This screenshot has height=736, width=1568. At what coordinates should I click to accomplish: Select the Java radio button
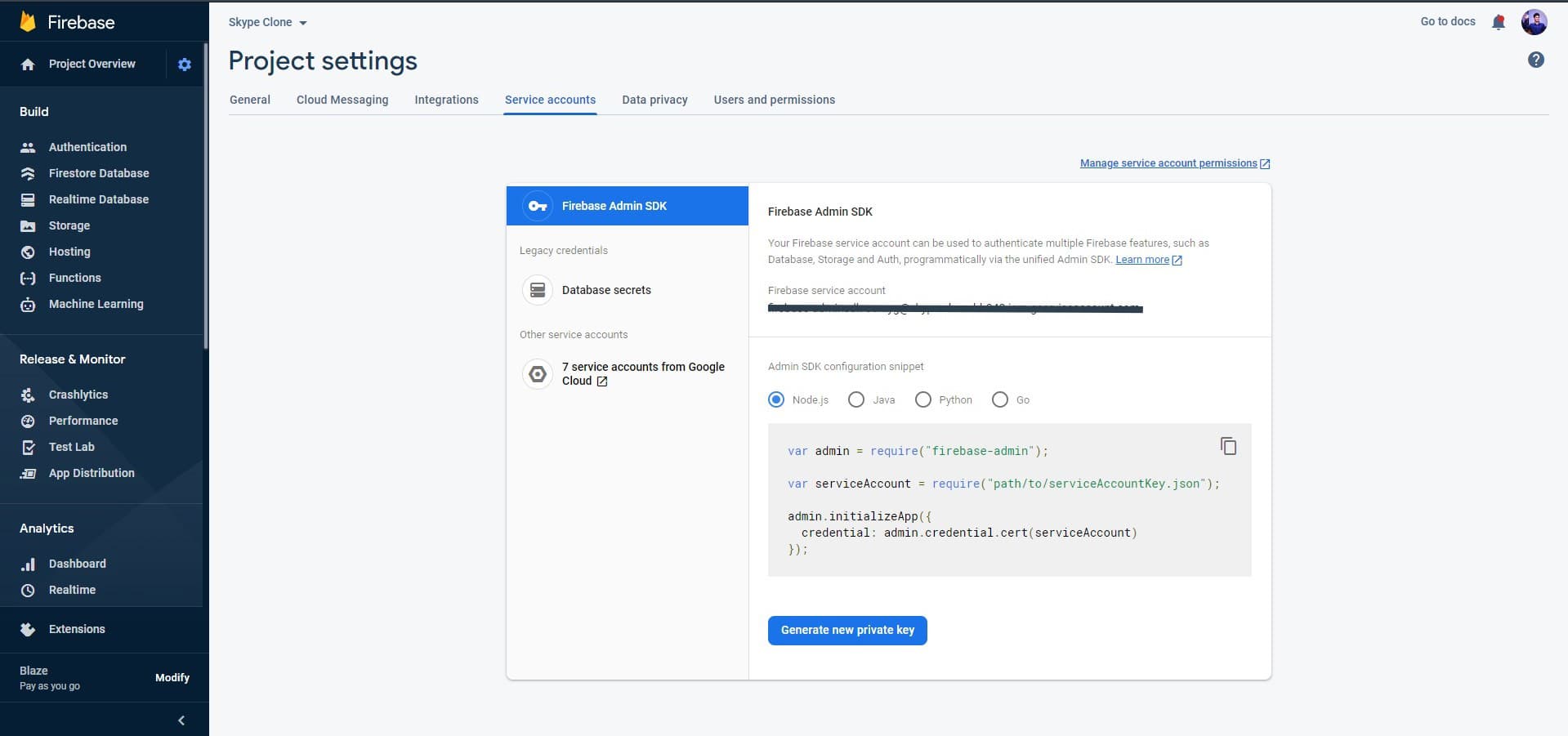coord(856,399)
